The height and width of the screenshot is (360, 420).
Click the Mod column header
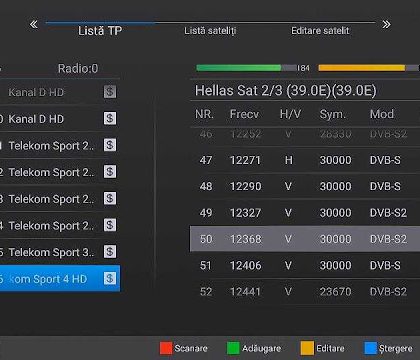[382, 114]
